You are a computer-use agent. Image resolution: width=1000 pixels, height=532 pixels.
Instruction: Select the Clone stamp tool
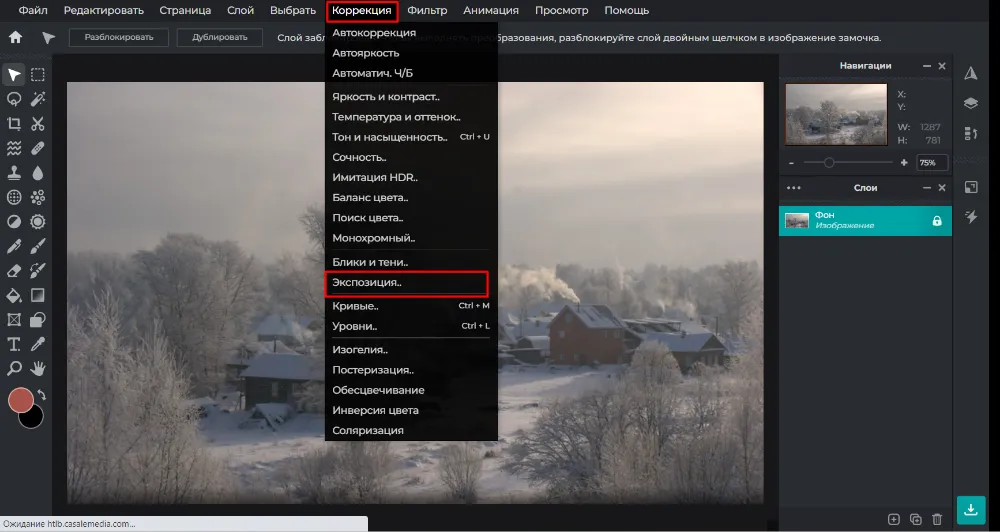pyautogui.click(x=13, y=173)
